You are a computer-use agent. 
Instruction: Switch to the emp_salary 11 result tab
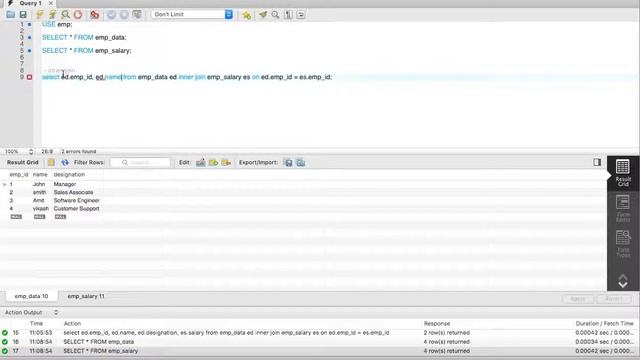tap(86, 296)
